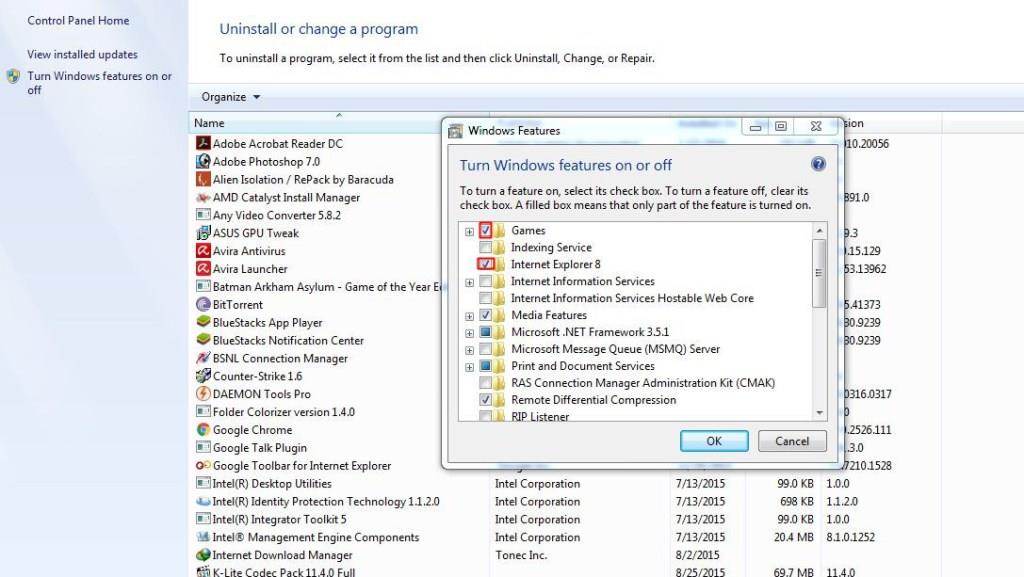Viewport: 1024px width, 577px height.
Task: Expand the Internet Information Services node
Action: [x=469, y=282]
